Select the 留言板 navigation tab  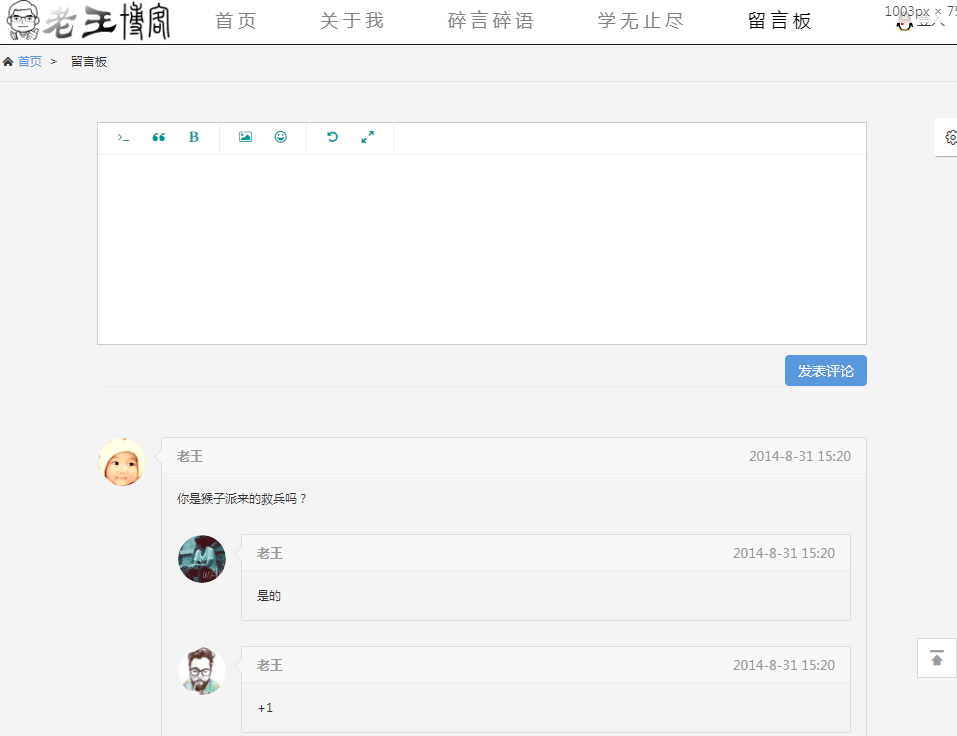780,21
